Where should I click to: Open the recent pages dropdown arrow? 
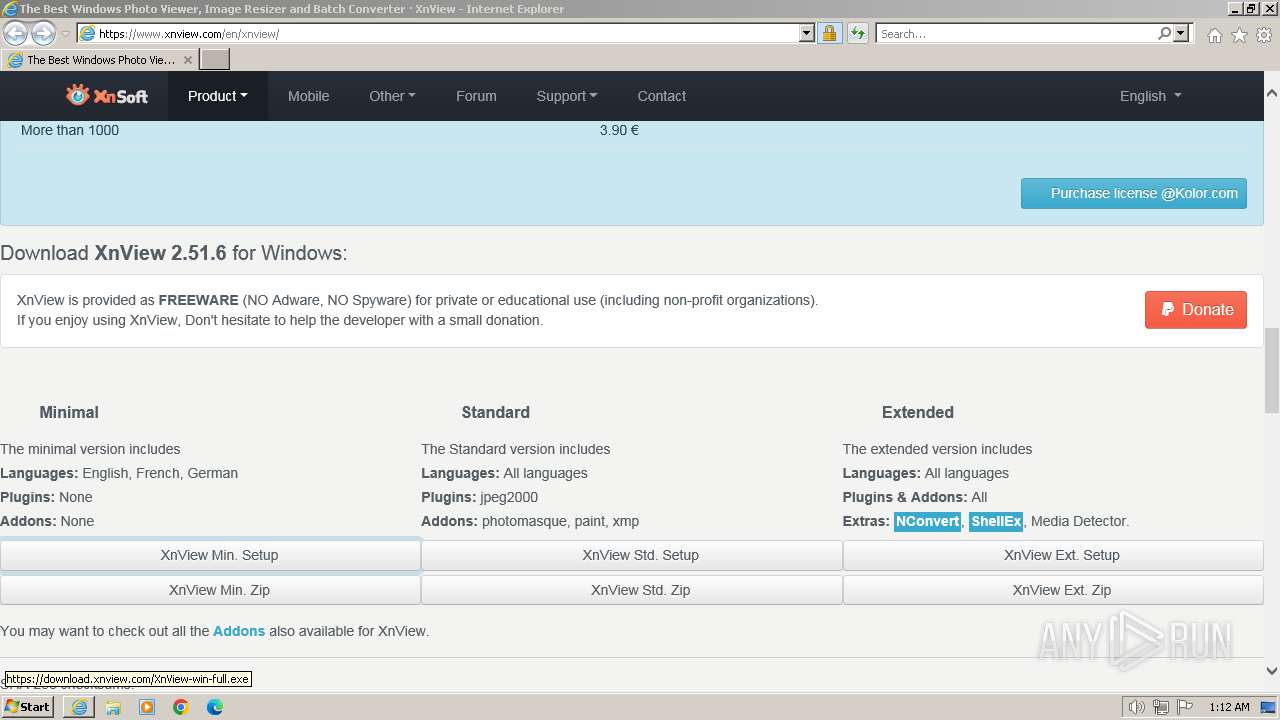[x=66, y=34]
